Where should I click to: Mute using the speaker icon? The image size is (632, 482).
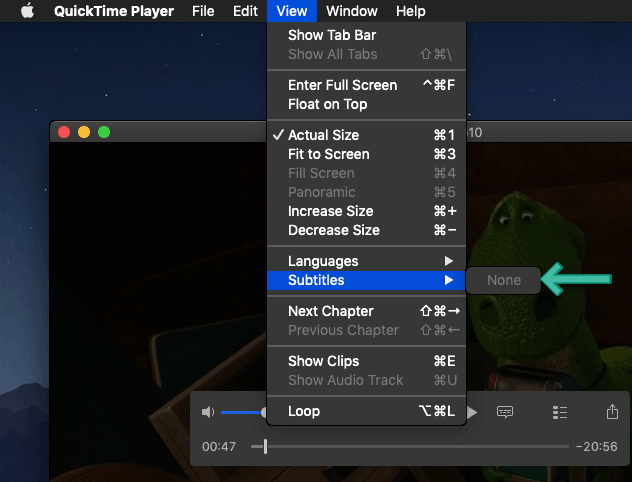tap(208, 412)
